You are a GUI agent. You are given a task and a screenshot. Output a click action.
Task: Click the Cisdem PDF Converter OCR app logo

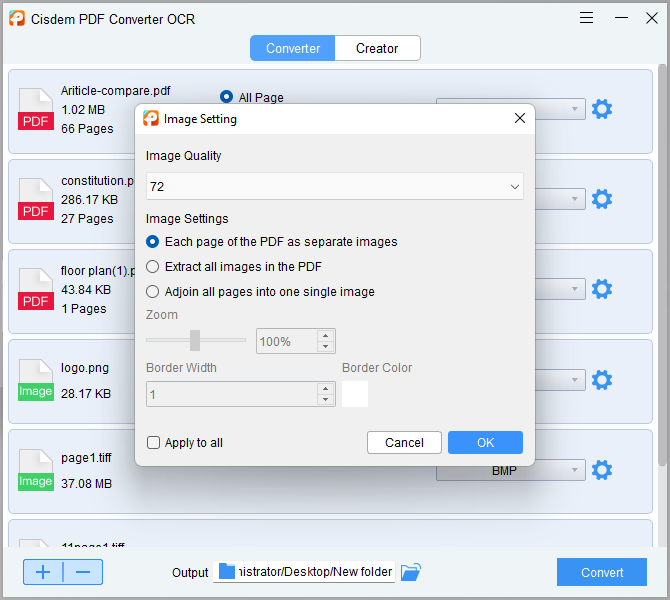(x=17, y=18)
